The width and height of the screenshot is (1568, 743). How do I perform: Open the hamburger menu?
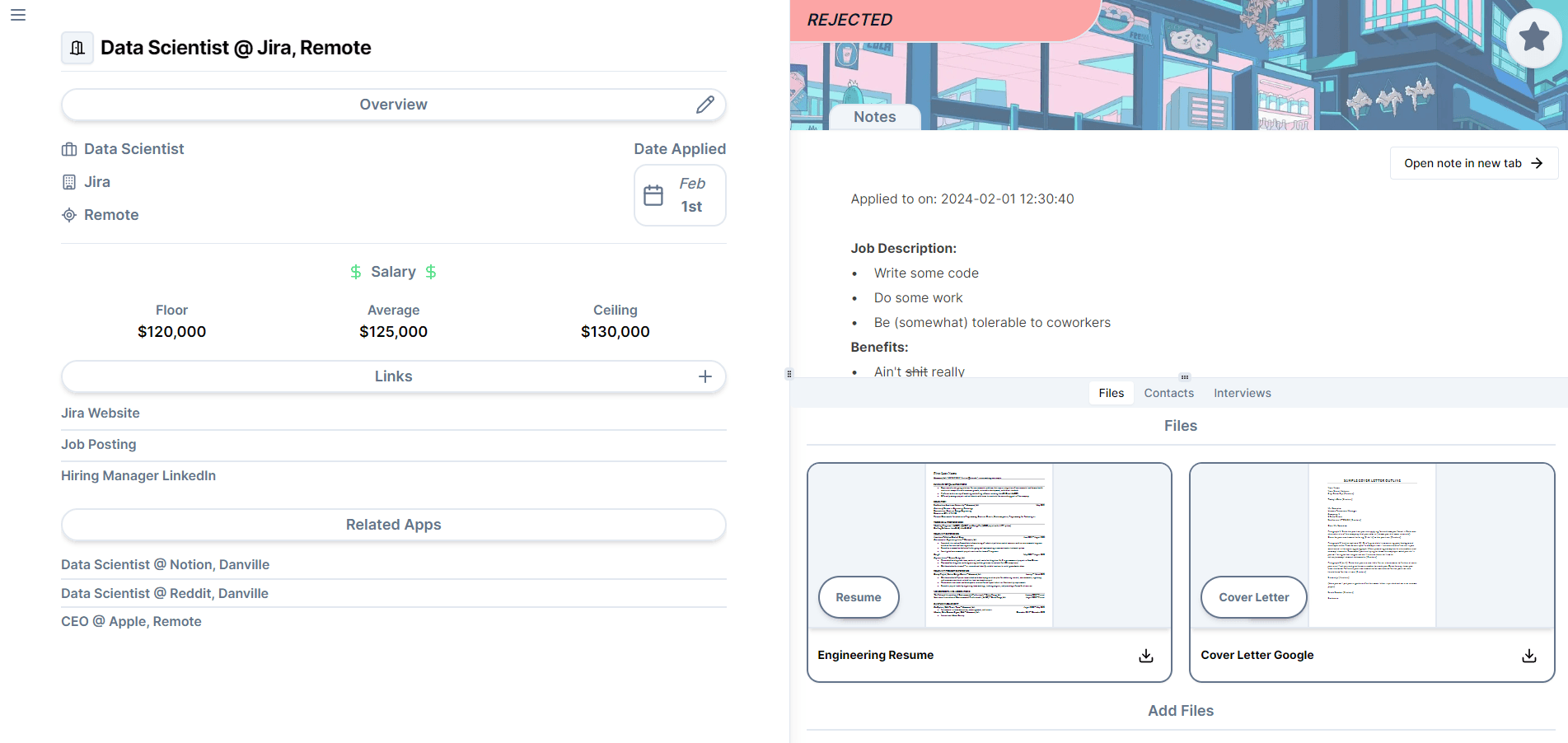[x=18, y=15]
